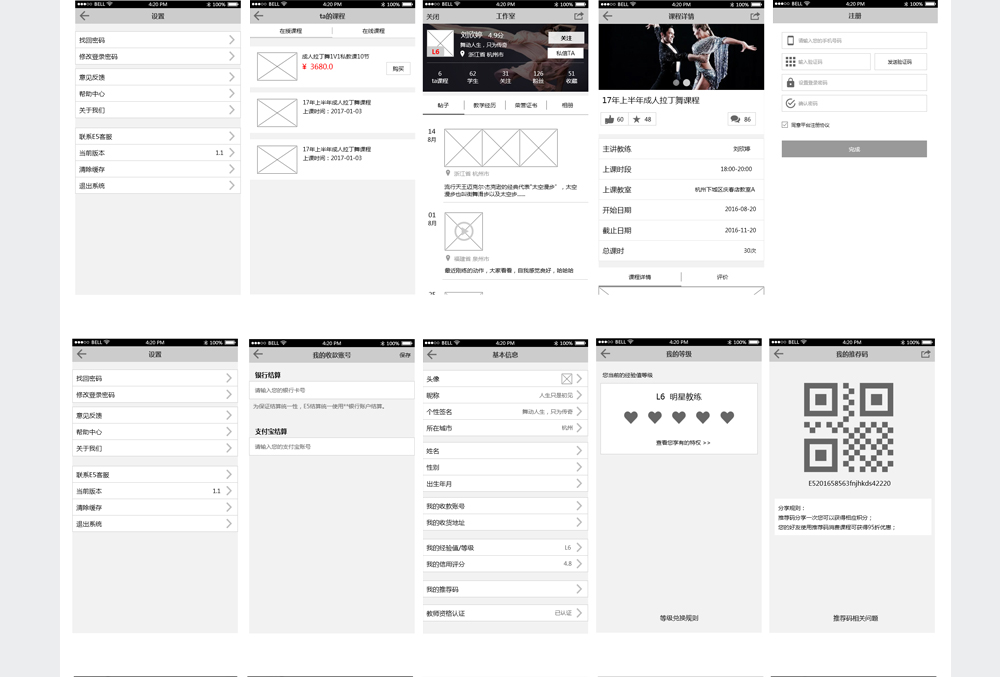Tap the 上课时段 18:00-20:00 row

tap(681, 170)
